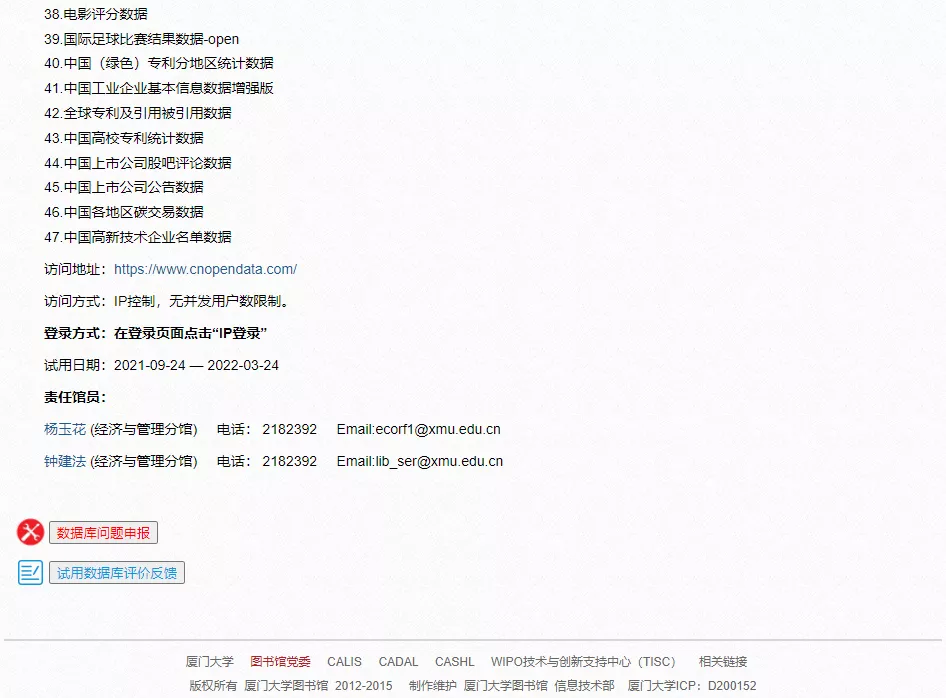The width and height of the screenshot is (946, 698).
Task: Click item 43.中国高校专利统计数据
Action: (124, 138)
